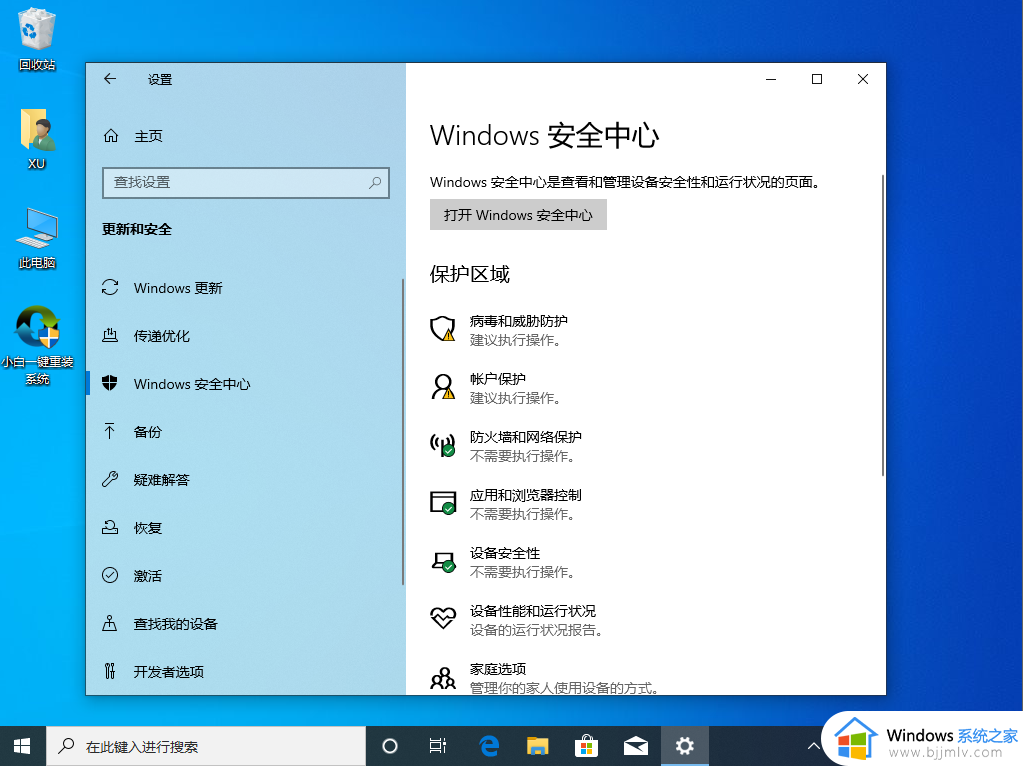Click the 保护区域 heading text
Screen dimensions: 1023x766
[x=470, y=274]
